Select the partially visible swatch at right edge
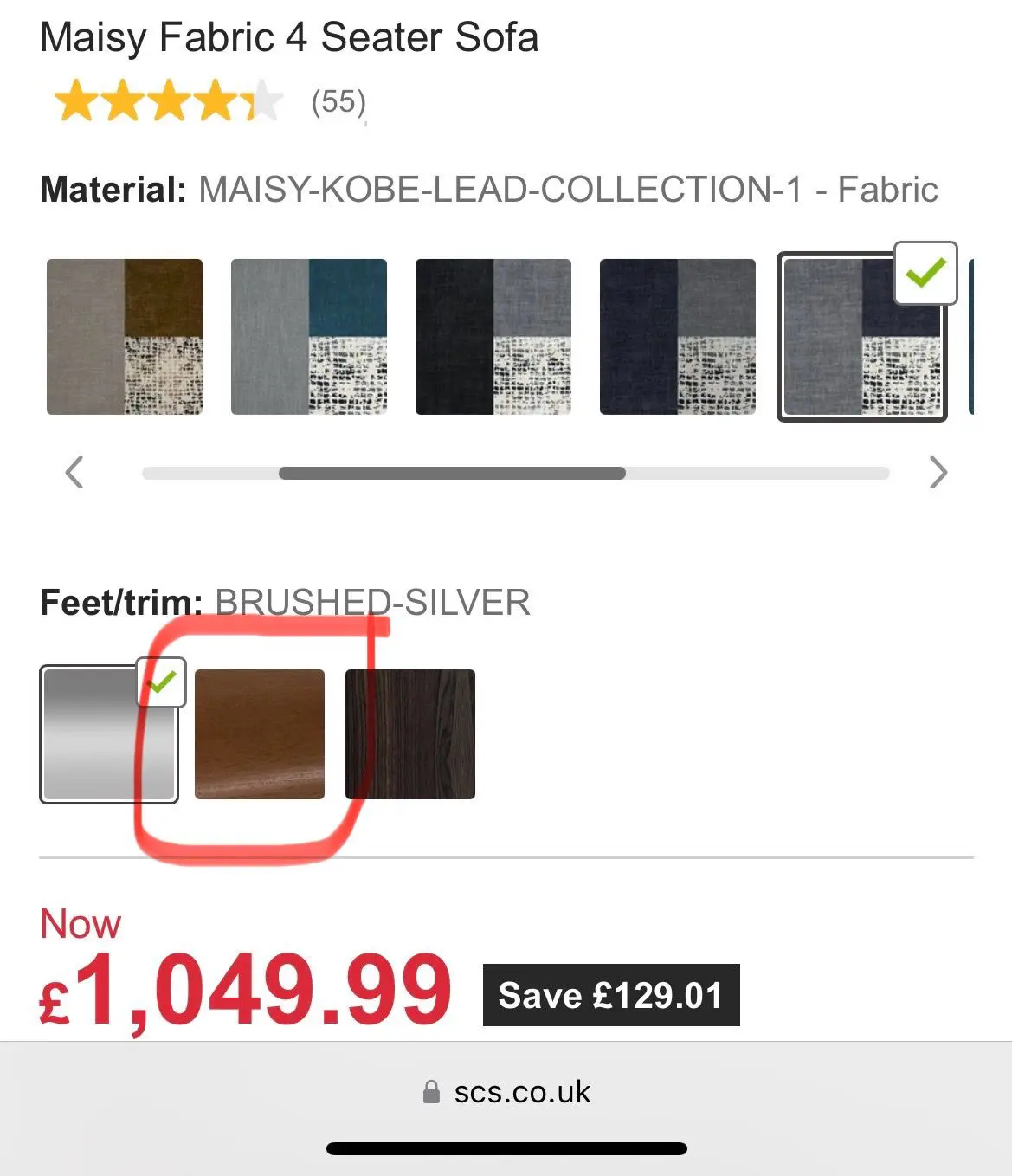Screen dimensions: 1012x1176 click(x=971, y=337)
